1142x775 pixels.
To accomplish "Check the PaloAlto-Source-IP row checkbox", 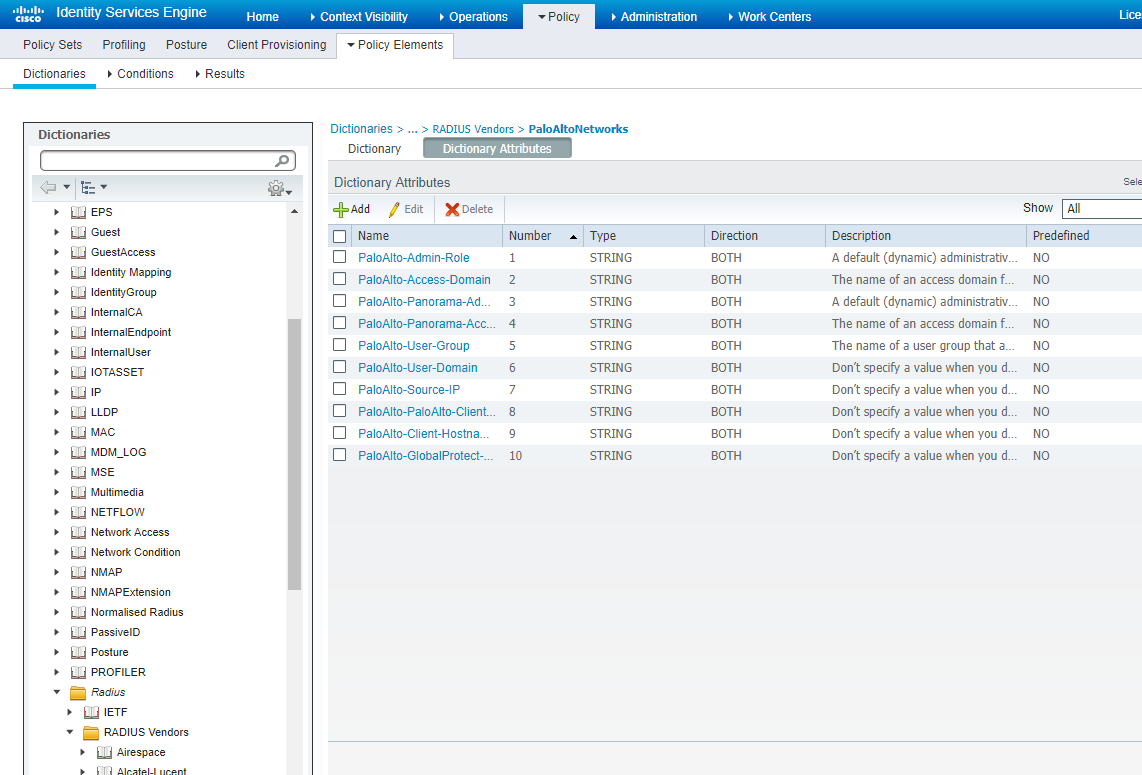I will 339,389.
